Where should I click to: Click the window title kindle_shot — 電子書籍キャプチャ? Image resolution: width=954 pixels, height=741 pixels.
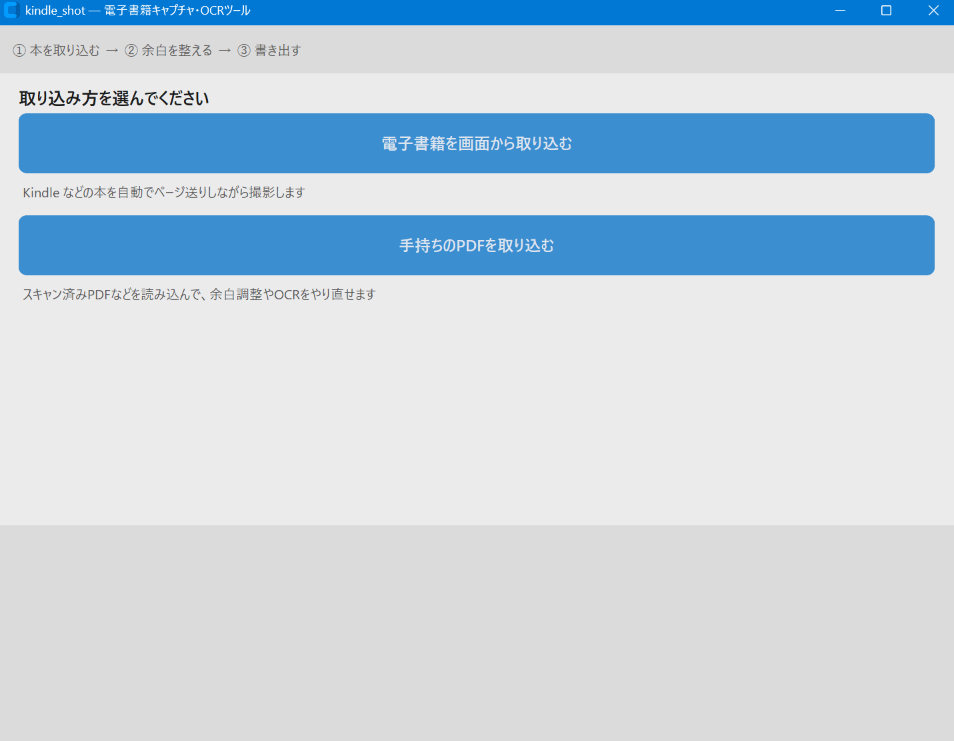pyautogui.click(x=138, y=10)
